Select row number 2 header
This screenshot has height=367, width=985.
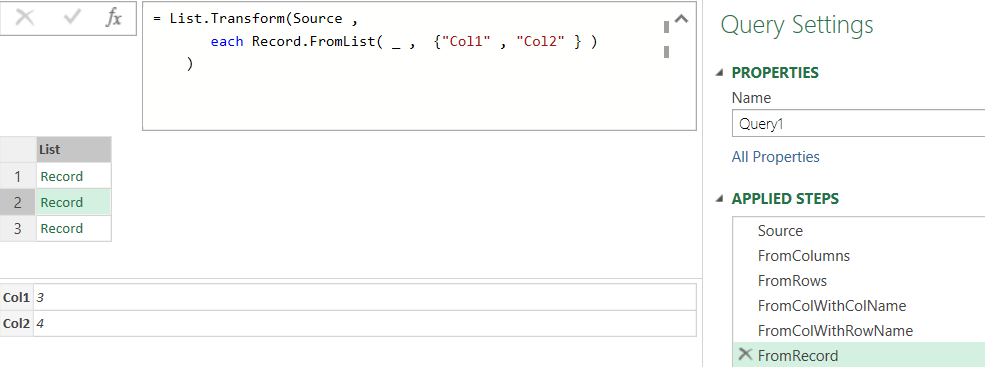point(18,202)
